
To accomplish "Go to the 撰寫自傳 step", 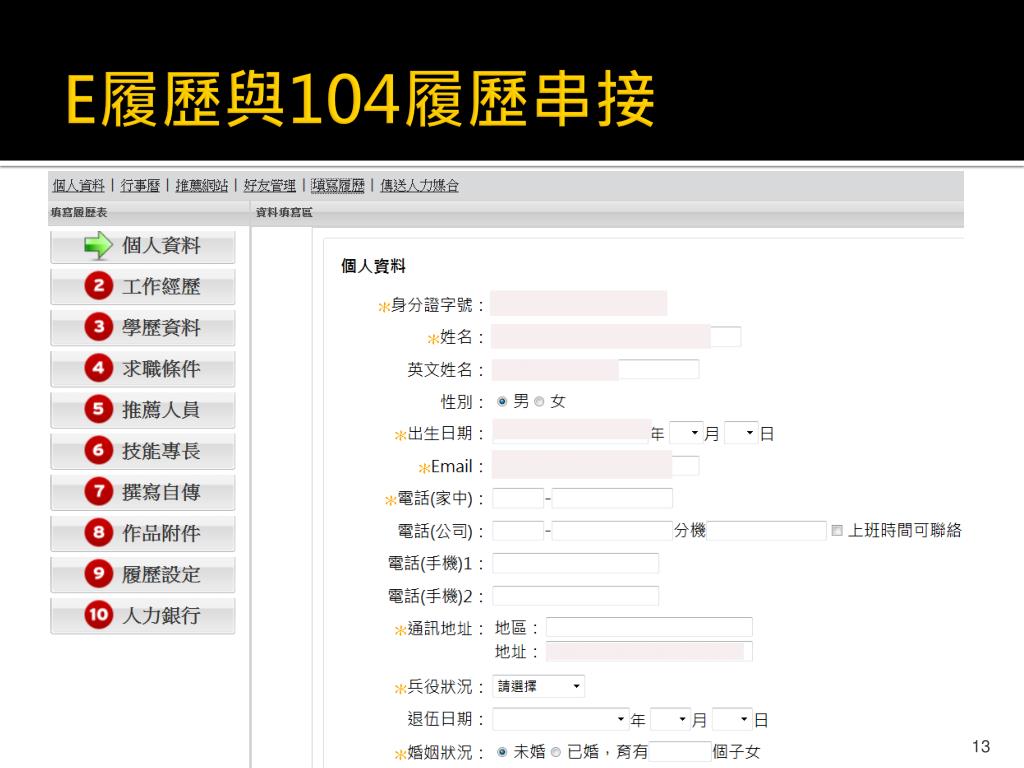I will 142,492.
